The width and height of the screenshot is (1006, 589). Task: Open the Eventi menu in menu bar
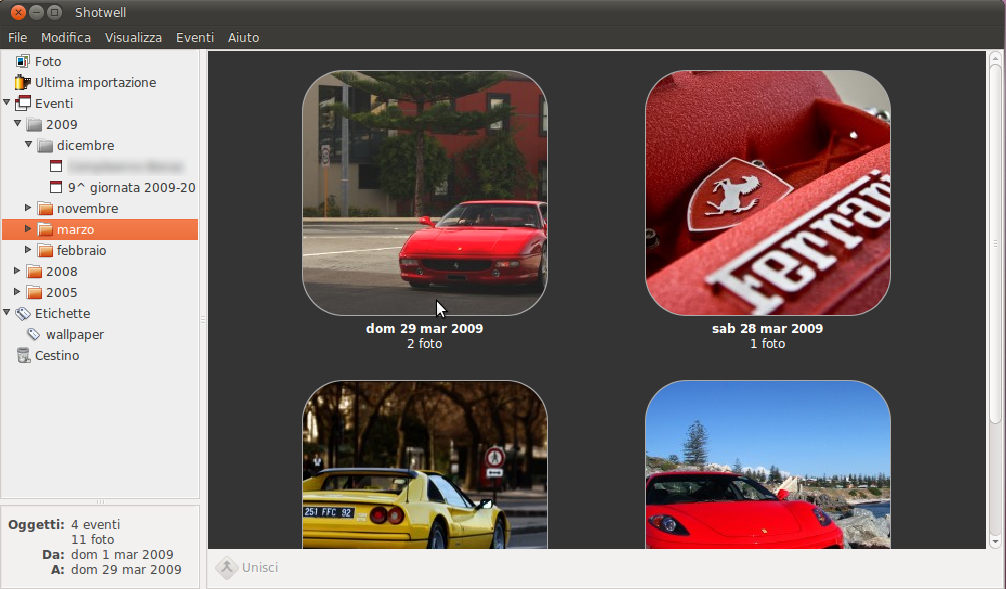(x=195, y=37)
